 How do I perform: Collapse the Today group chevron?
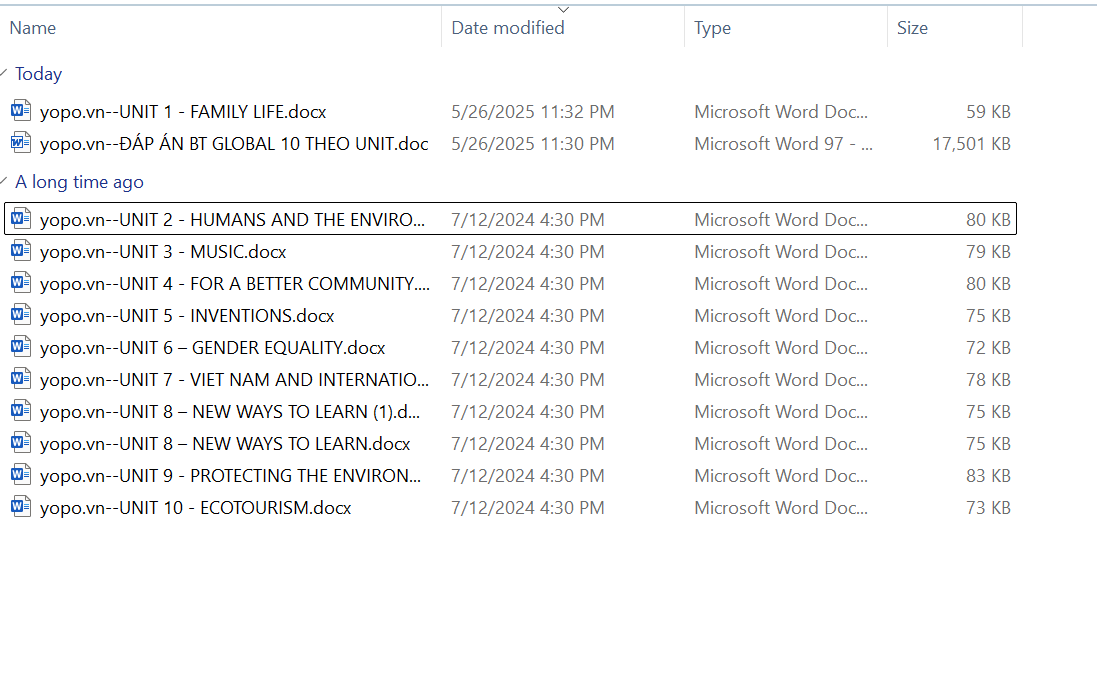point(6,74)
